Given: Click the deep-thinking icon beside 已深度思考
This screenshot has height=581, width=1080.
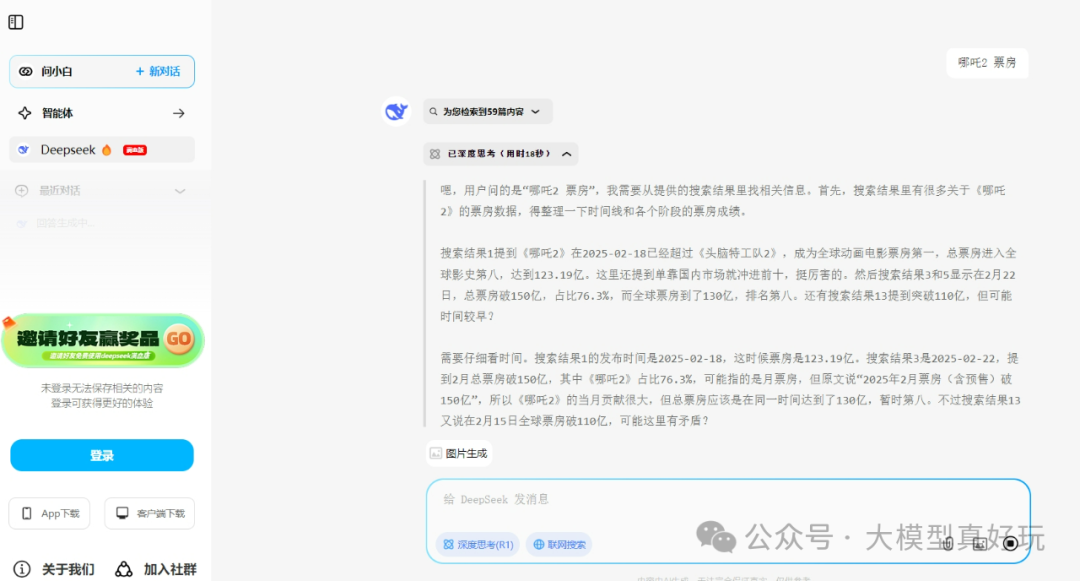Looking at the screenshot, I should pos(435,154).
